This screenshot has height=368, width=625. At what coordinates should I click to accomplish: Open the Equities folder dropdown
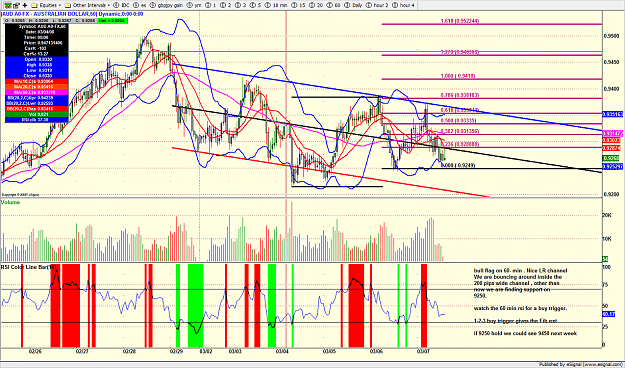[x=47, y=5]
